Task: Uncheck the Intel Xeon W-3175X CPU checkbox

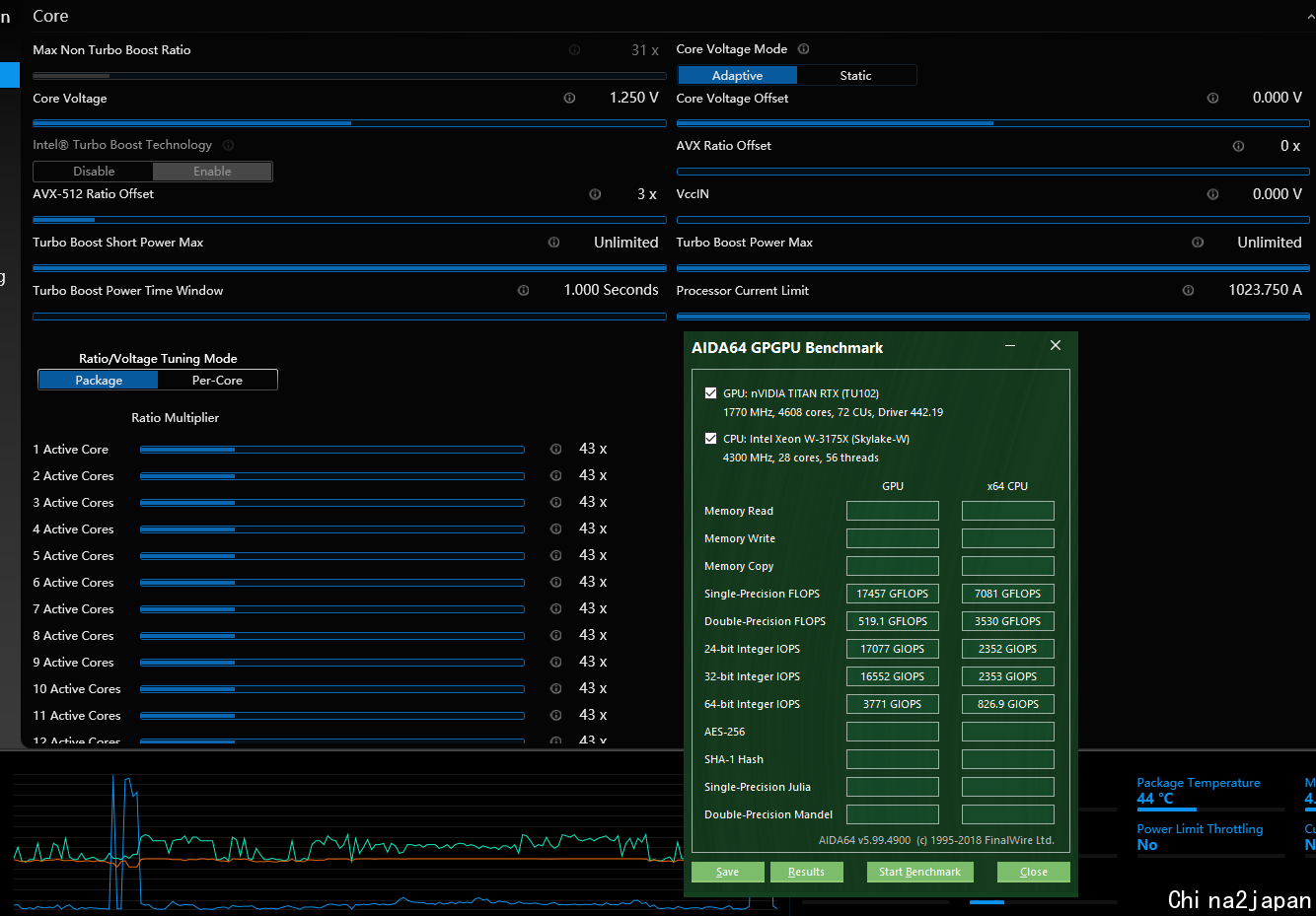Action: [x=710, y=438]
